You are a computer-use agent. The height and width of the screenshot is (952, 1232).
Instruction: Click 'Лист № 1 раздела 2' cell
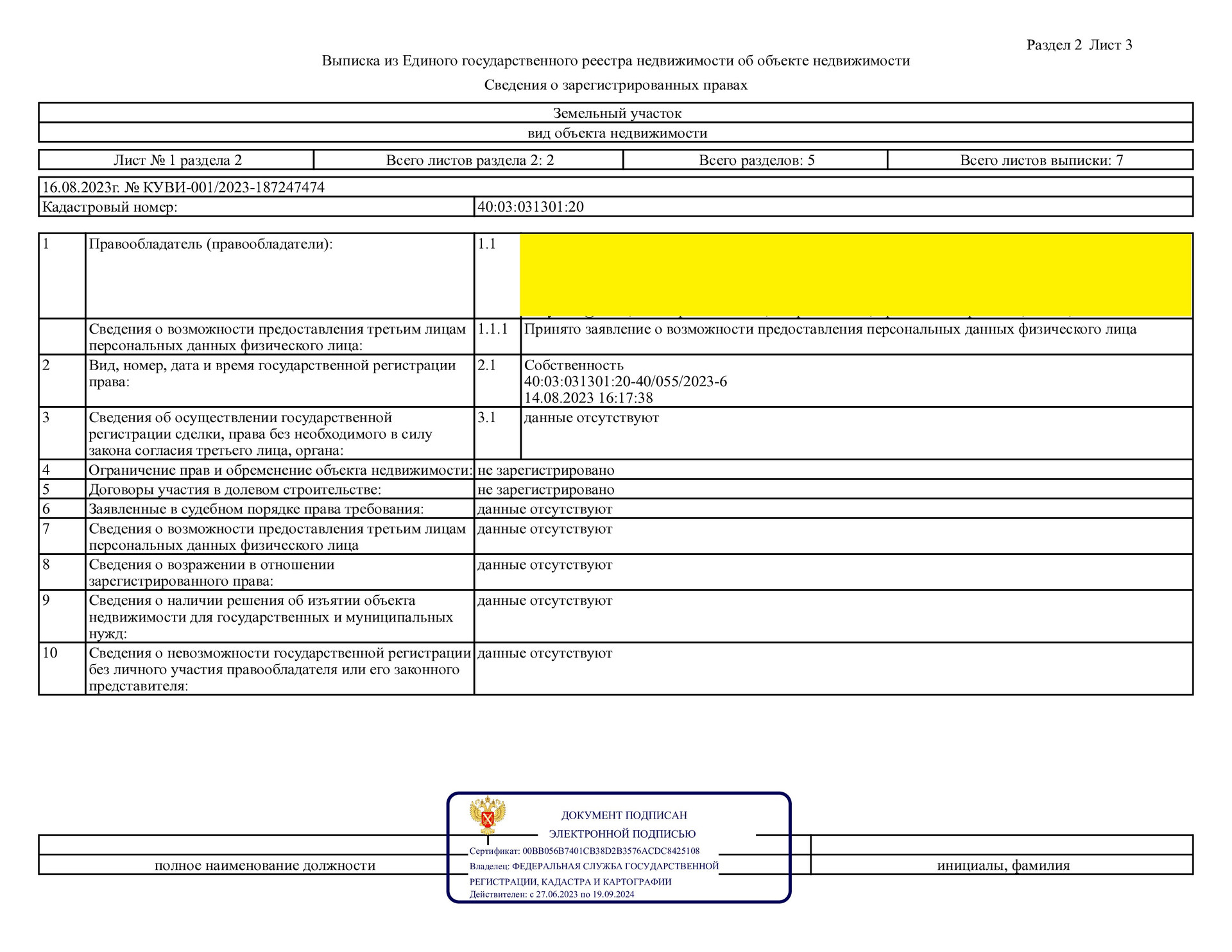[178, 160]
